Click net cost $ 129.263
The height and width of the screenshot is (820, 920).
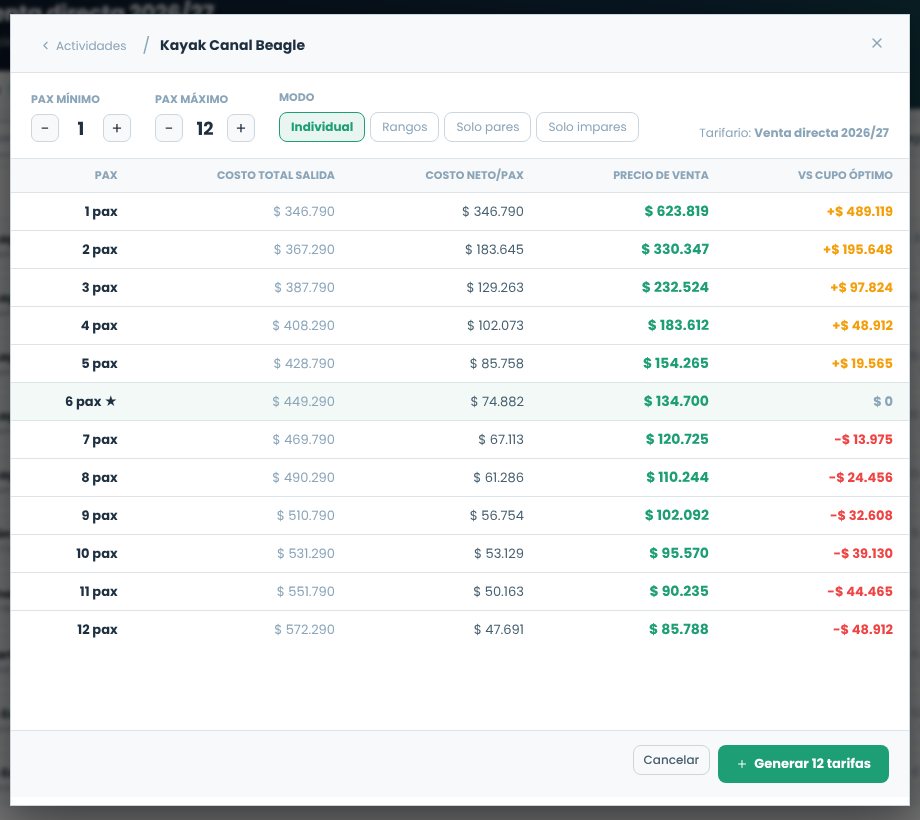click(495, 287)
